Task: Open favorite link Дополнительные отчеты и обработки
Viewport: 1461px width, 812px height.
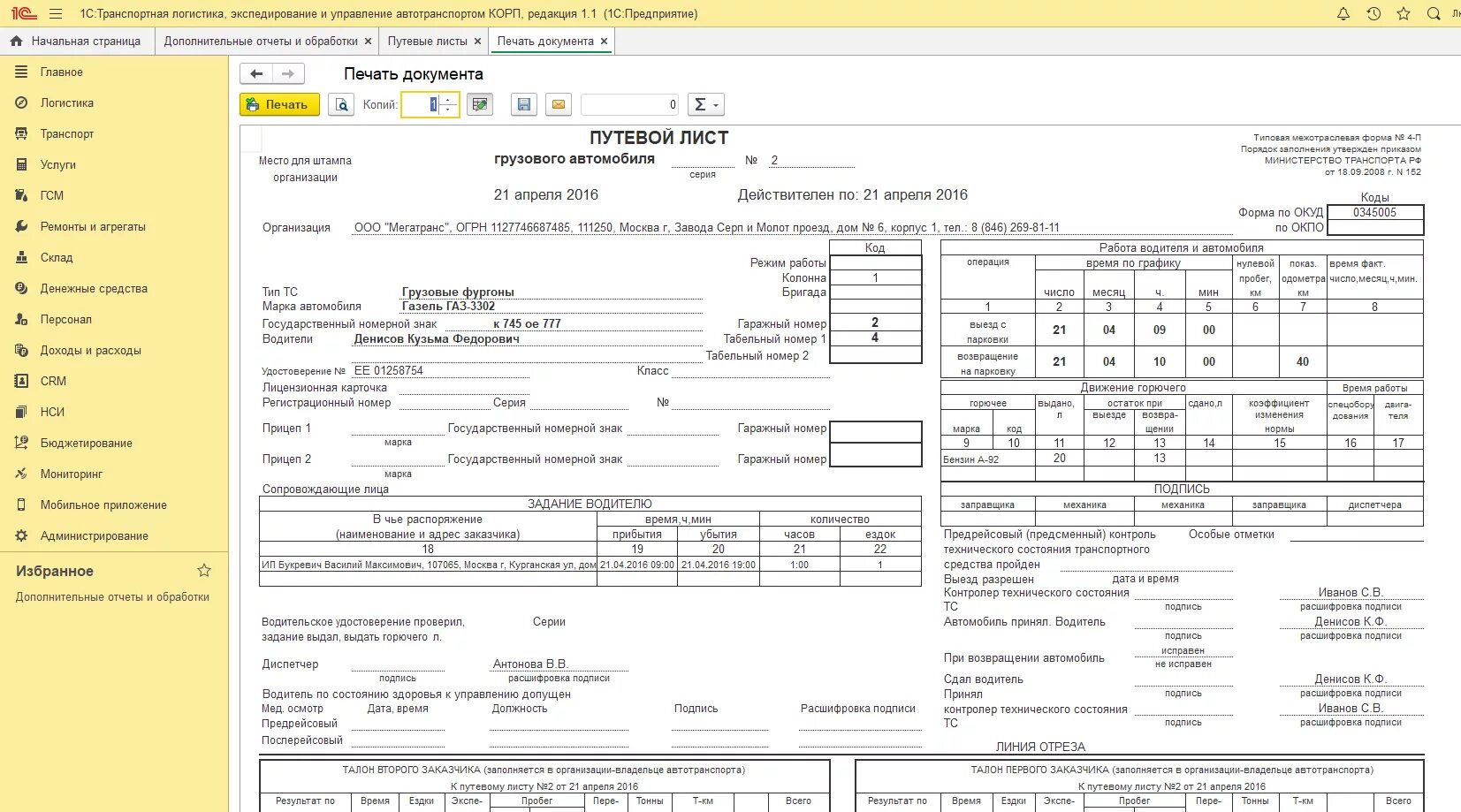Action: point(112,597)
